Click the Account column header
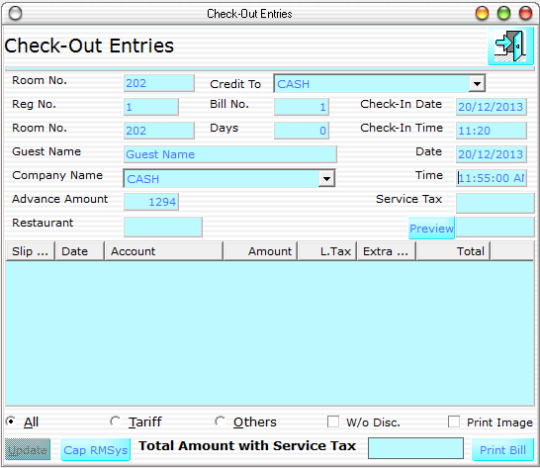The image size is (540, 468). (164, 251)
